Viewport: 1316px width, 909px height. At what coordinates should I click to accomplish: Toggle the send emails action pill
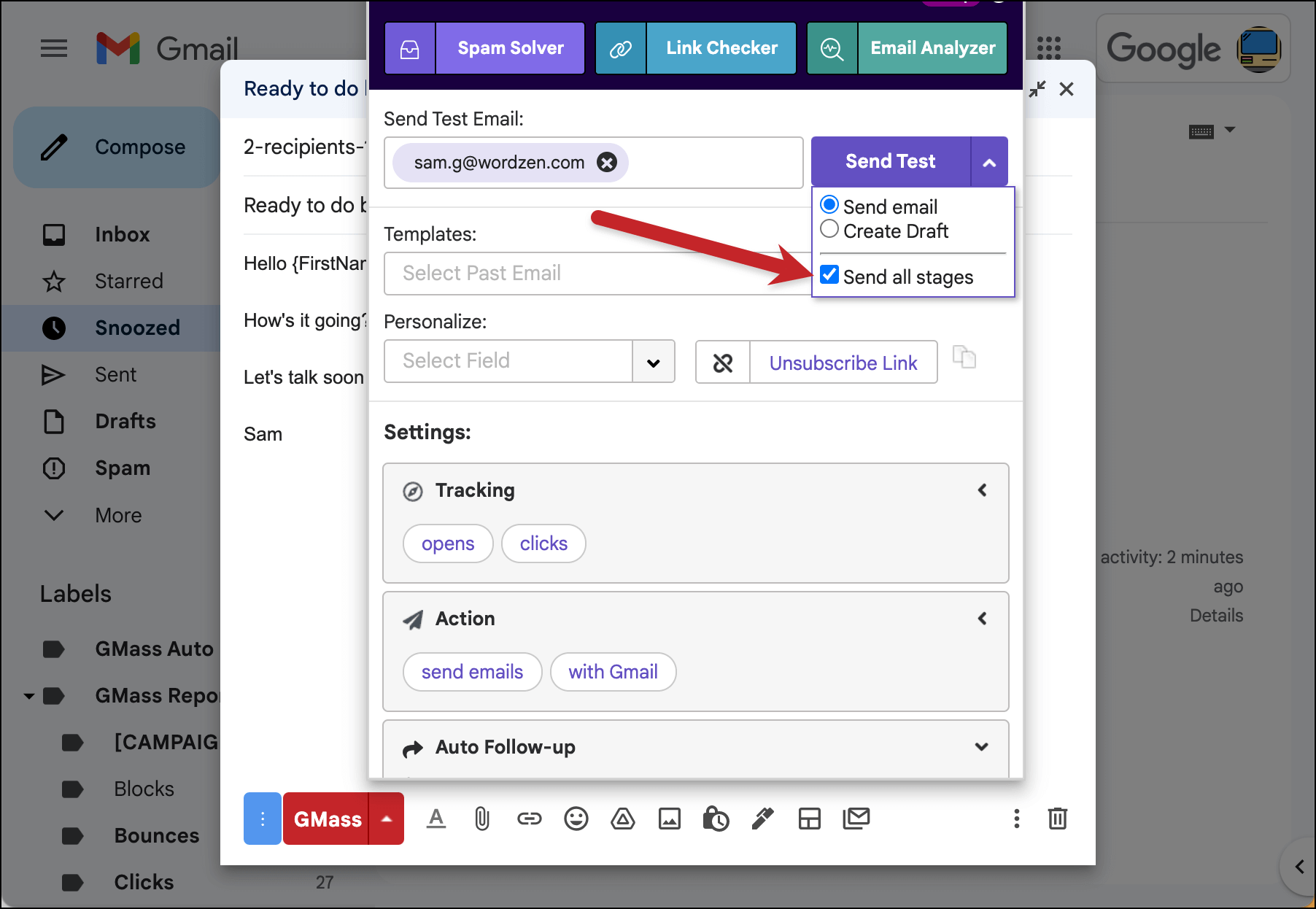tap(473, 672)
